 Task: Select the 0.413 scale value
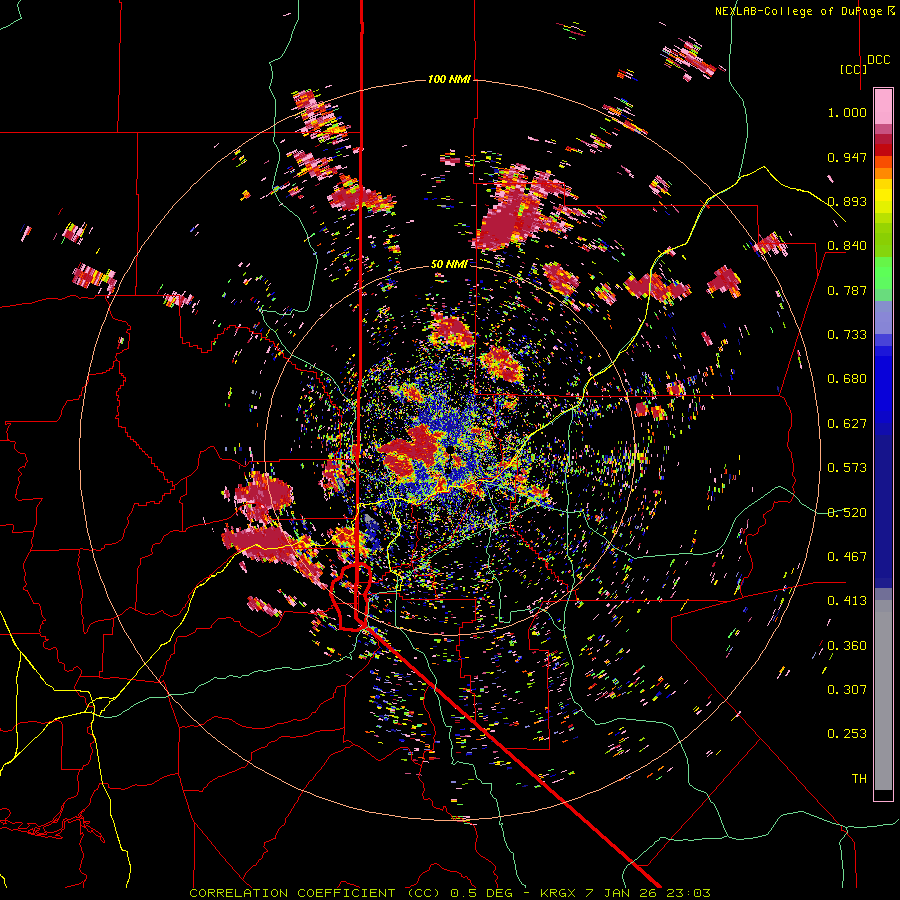[847, 601]
